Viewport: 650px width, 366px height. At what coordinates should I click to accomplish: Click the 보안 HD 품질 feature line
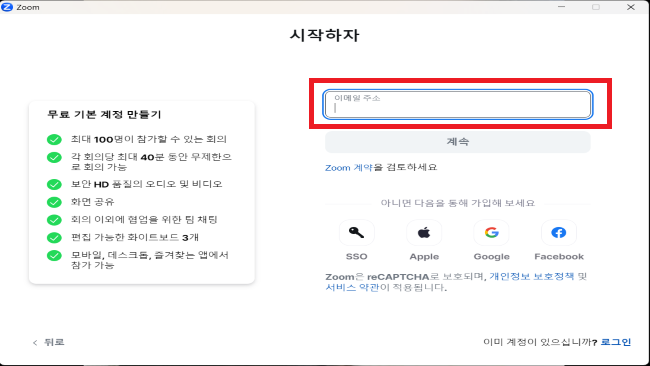tap(146, 184)
